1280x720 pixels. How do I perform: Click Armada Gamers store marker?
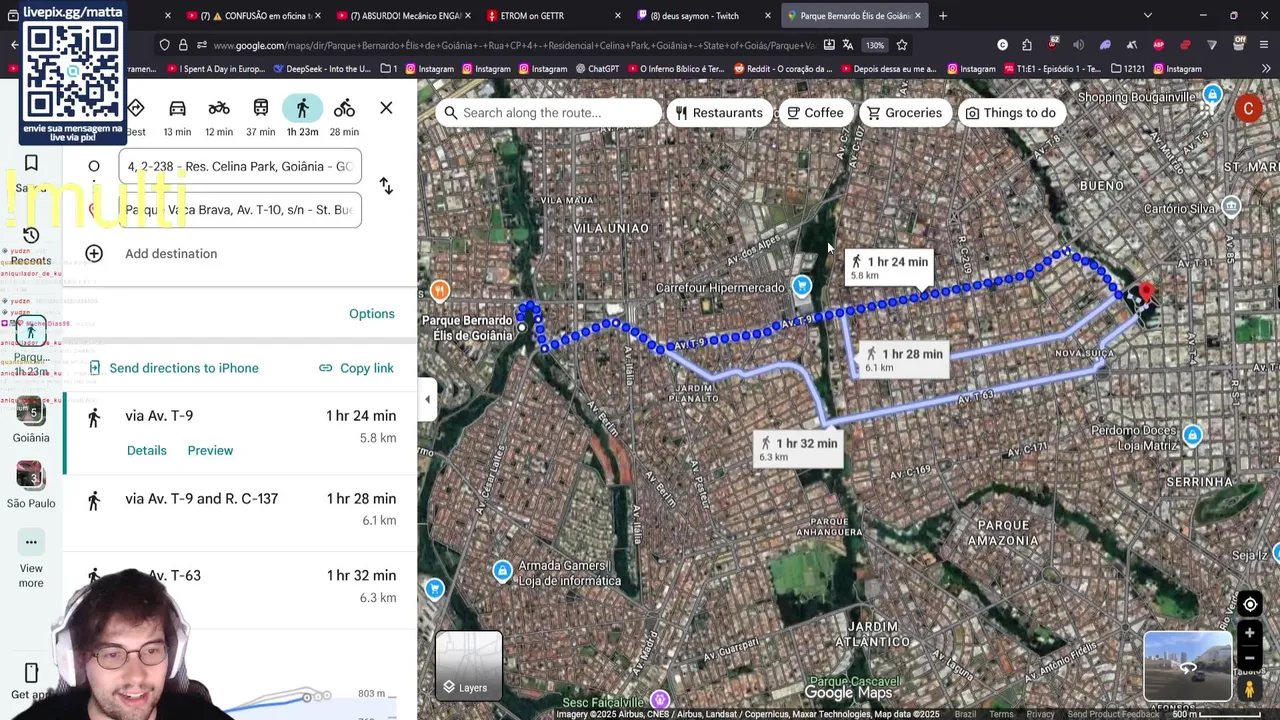[x=502, y=571]
